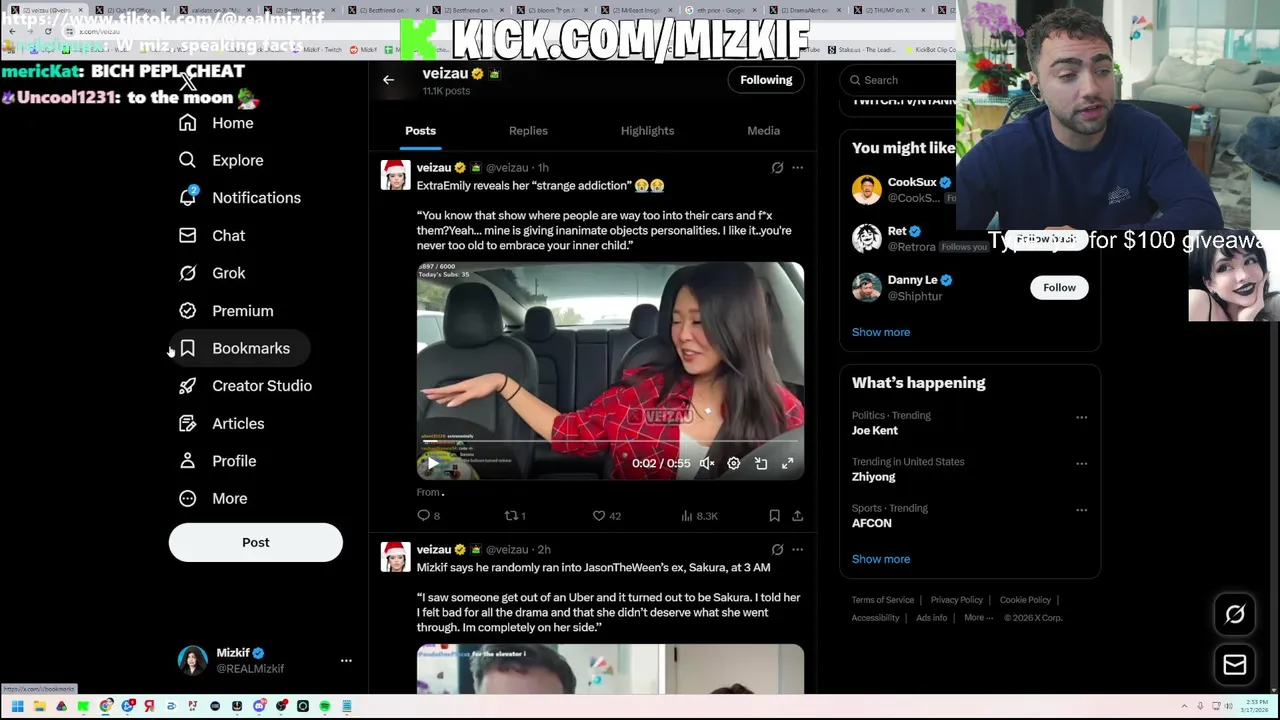Image resolution: width=1280 pixels, height=720 pixels.
Task: Click the Windows Start button
Action: point(17,707)
